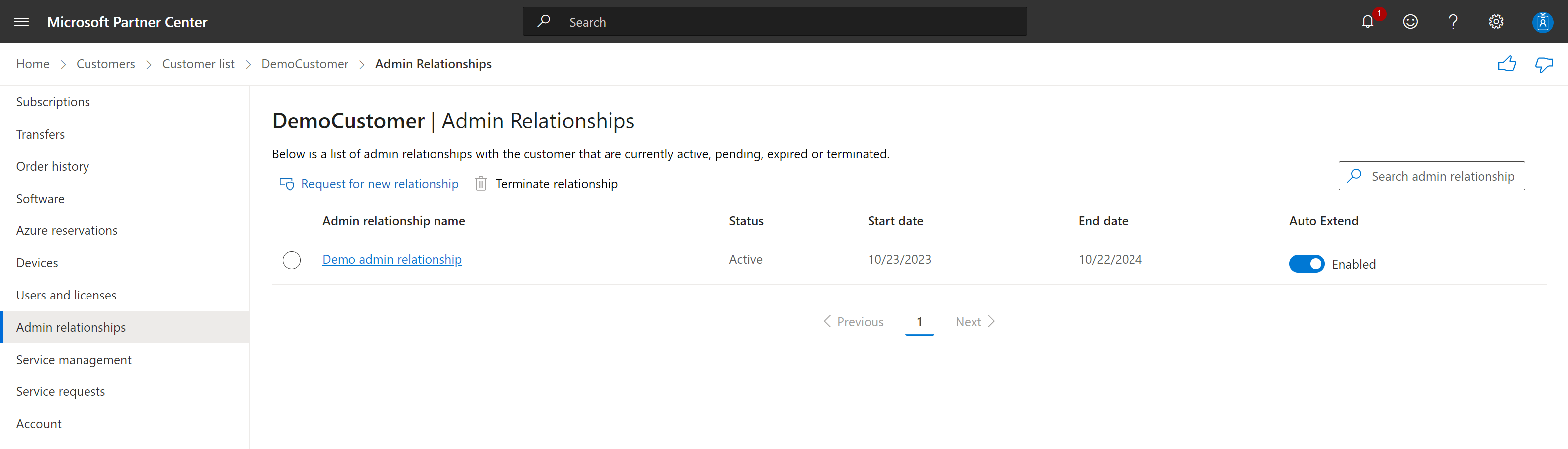Click the thumbs down icon

tap(1544, 65)
